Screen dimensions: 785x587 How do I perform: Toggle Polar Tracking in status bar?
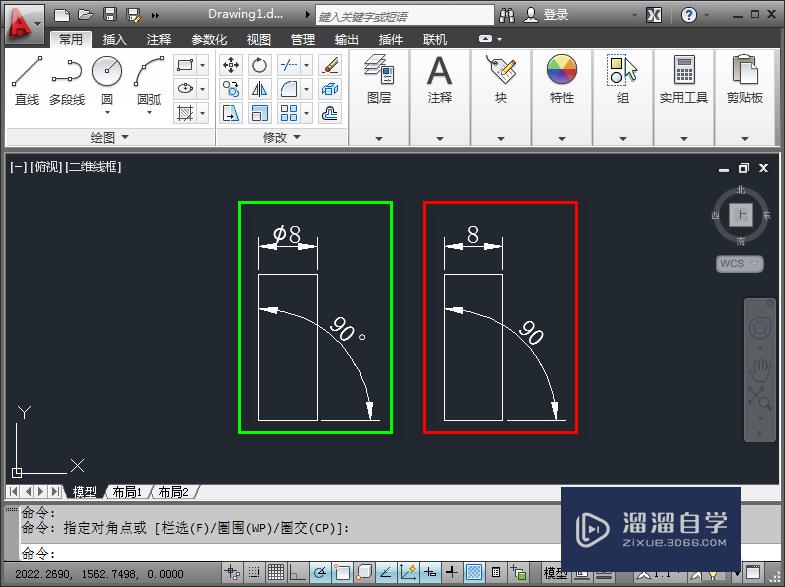[x=320, y=572]
